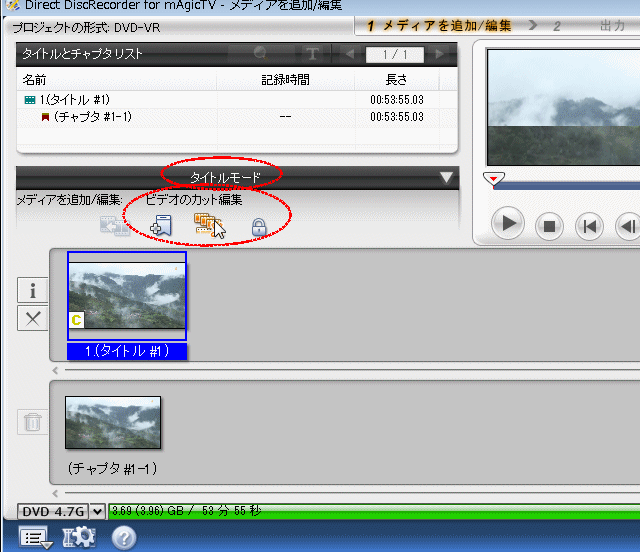Image resolution: width=640 pixels, height=552 pixels.
Task: Click the X delete button beside title
Action: click(x=32, y=318)
